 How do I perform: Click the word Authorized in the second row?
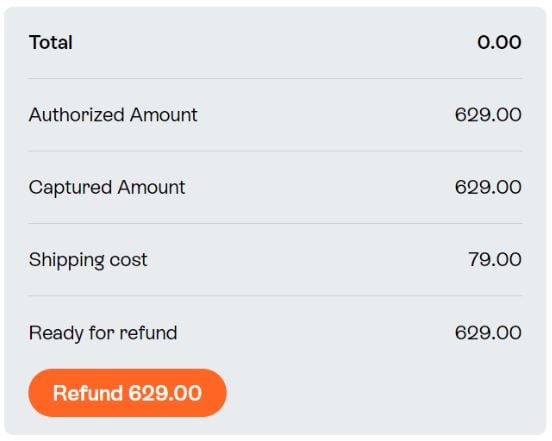click(x=76, y=115)
